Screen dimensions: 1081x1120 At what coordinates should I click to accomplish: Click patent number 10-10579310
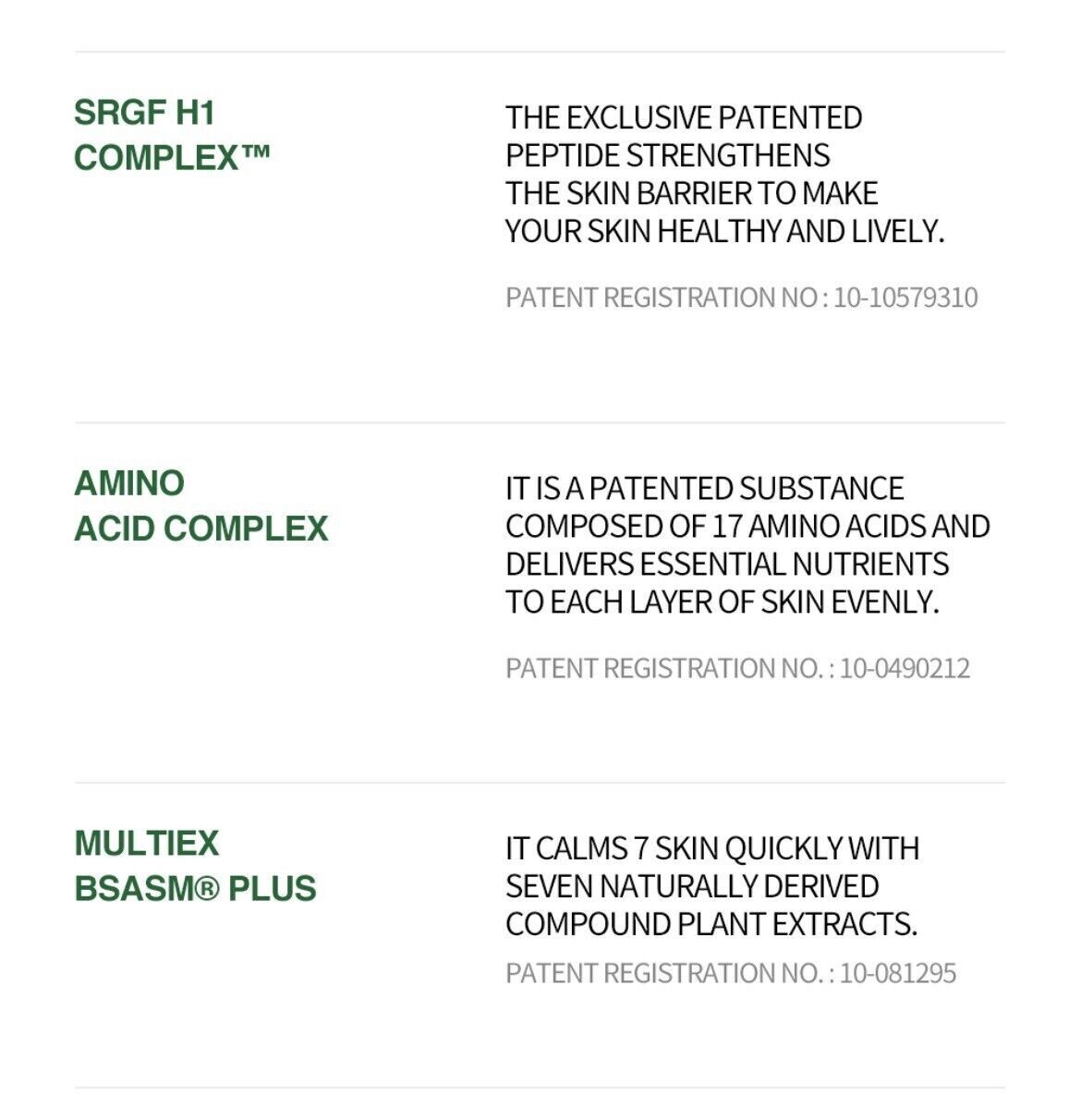905,298
